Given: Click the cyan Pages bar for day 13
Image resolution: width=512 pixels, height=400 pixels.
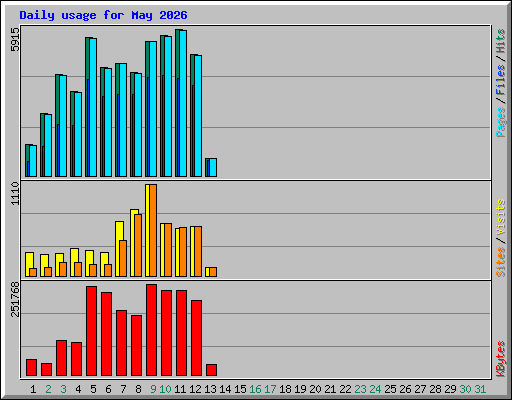Looking at the screenshot, I should coord(213,167).
